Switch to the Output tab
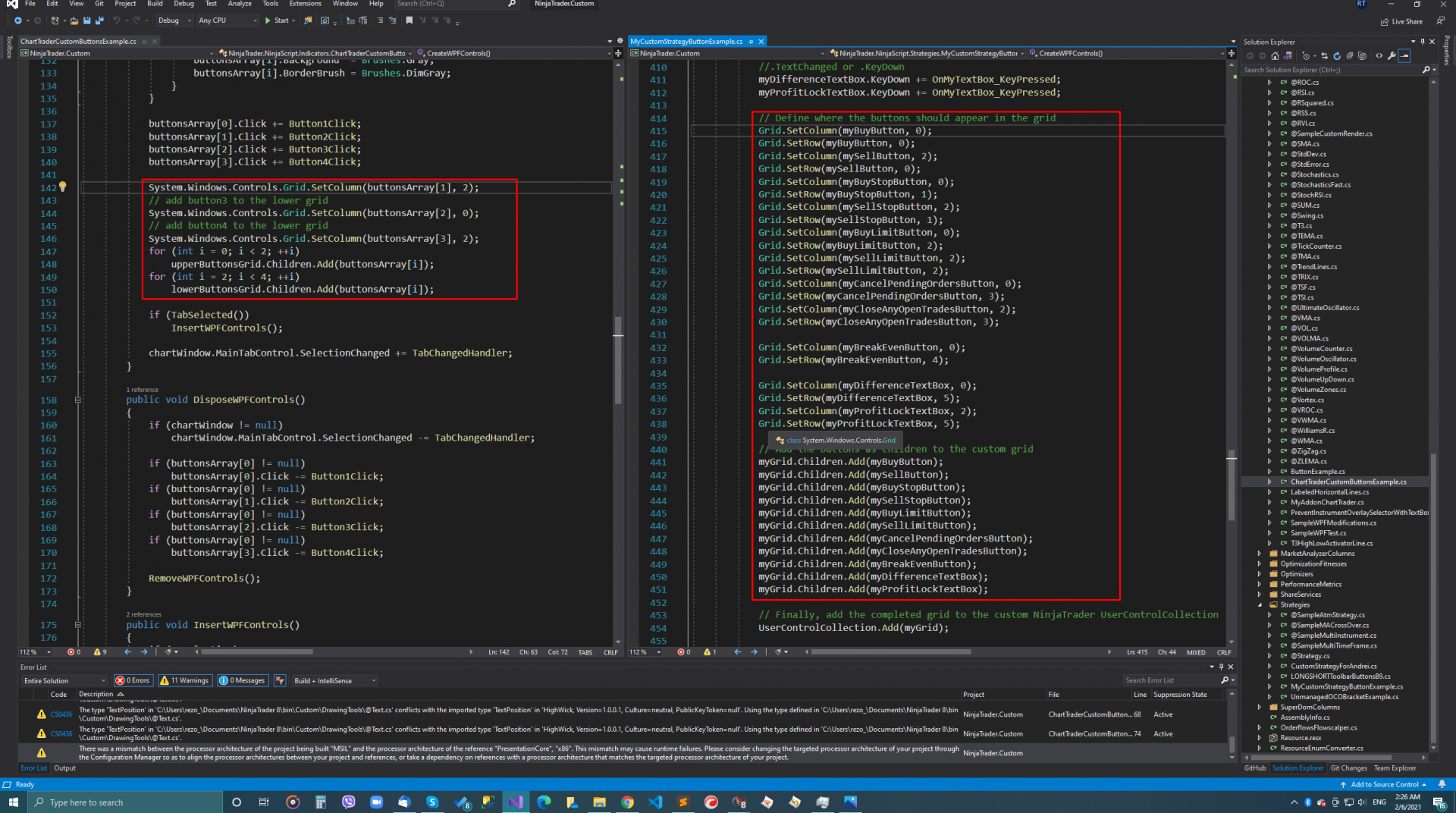This screenshot has width=1456, height=813. 64,768
